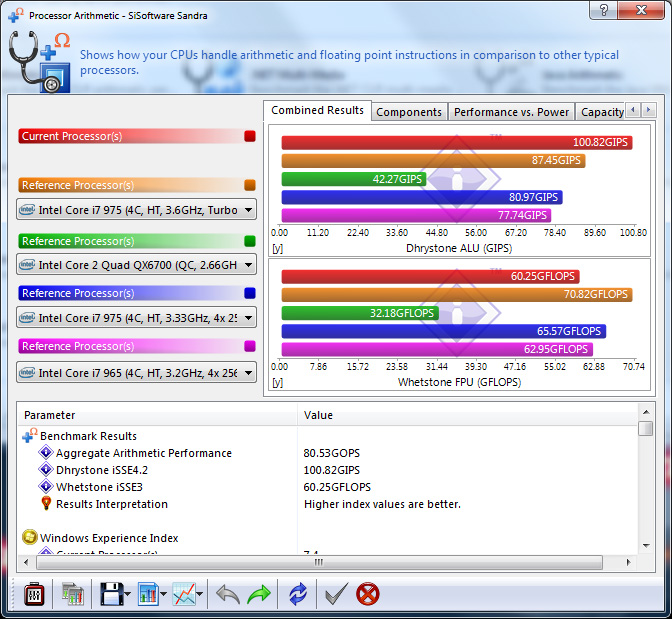Screen dimensions: 672x619
Task: Click the blue refresh arrows icon
Action: point(298,595)
